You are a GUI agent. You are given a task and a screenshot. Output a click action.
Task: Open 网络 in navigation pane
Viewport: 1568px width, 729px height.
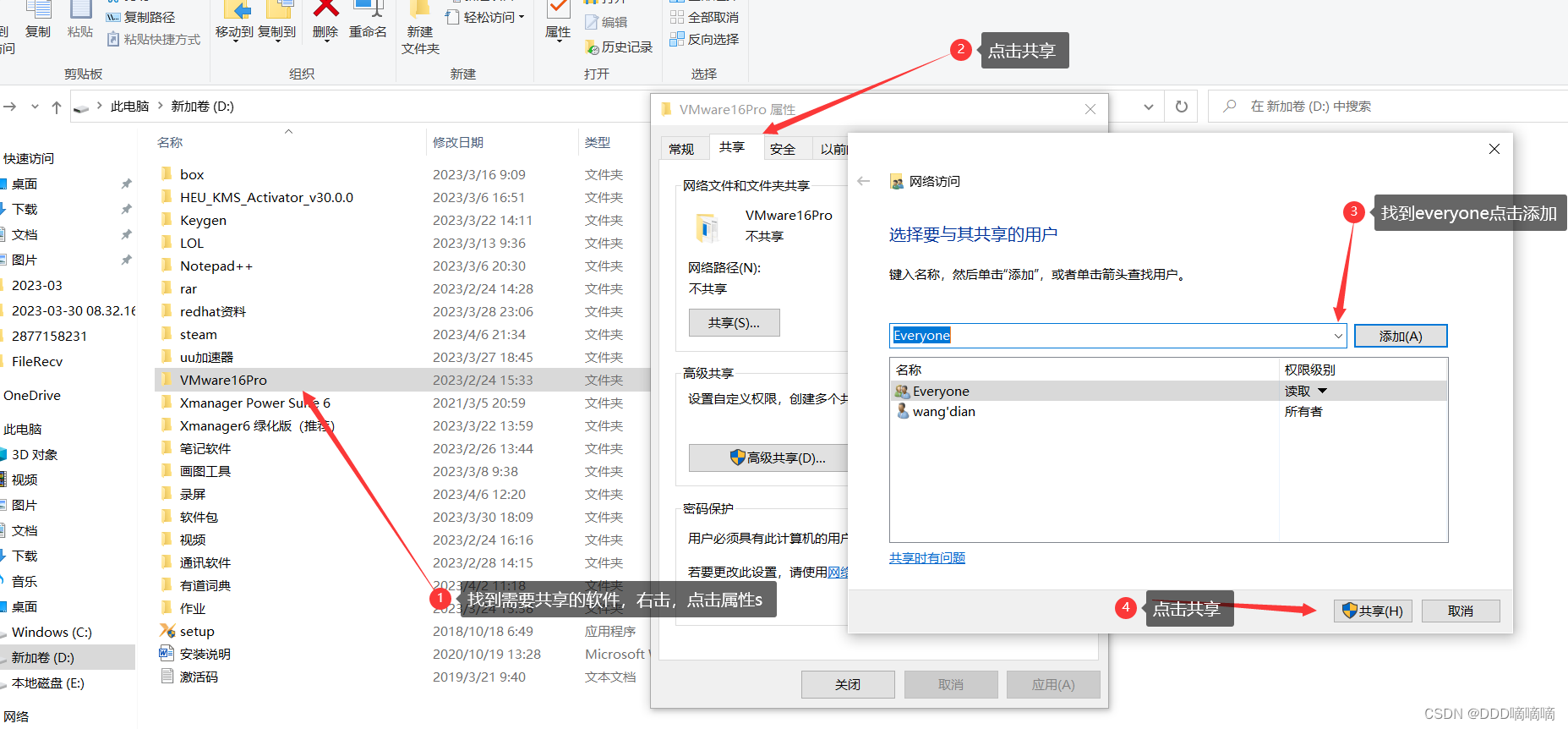click(x=16, y=716)
